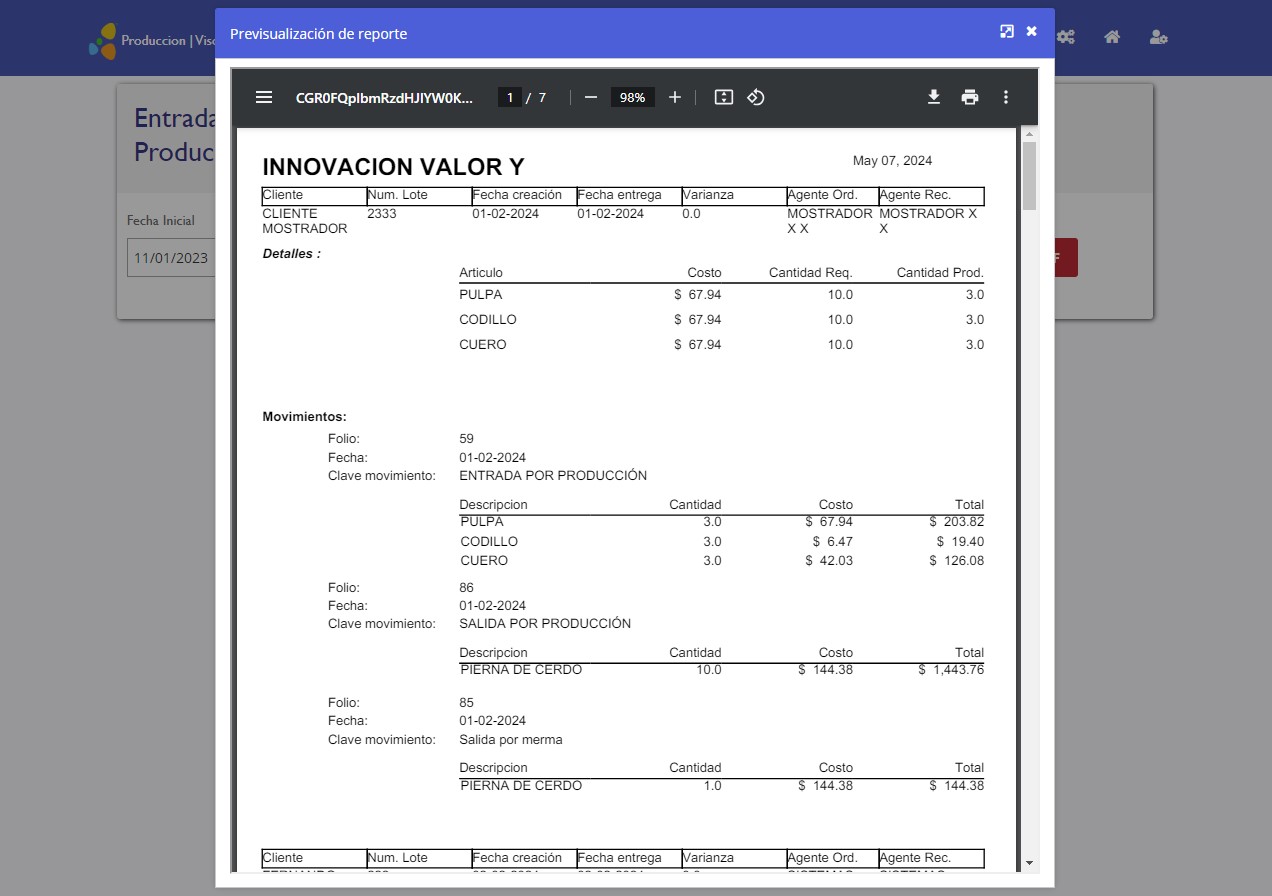Open the user account icon in header
The image size is (1272, 896).
pyautogui.click(x=1159, y=38)
